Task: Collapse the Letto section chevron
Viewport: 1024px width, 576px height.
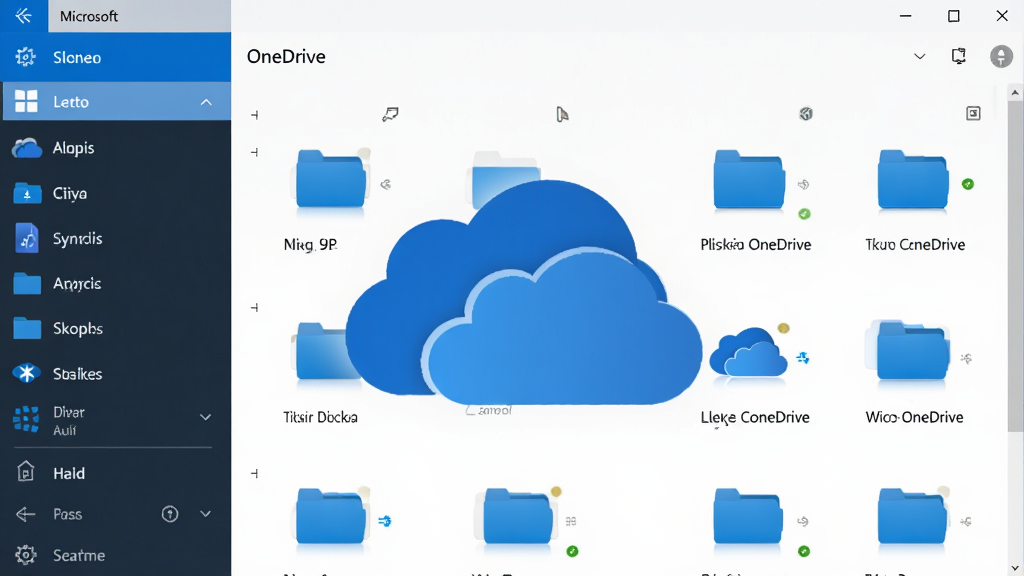Action: [206, 102]
